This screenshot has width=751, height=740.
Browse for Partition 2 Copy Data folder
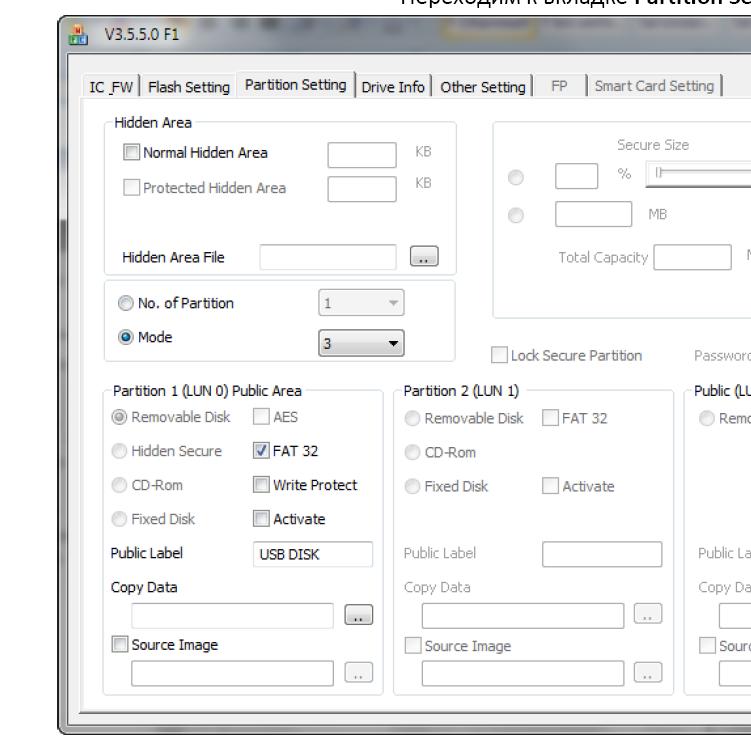pos(648,614)
